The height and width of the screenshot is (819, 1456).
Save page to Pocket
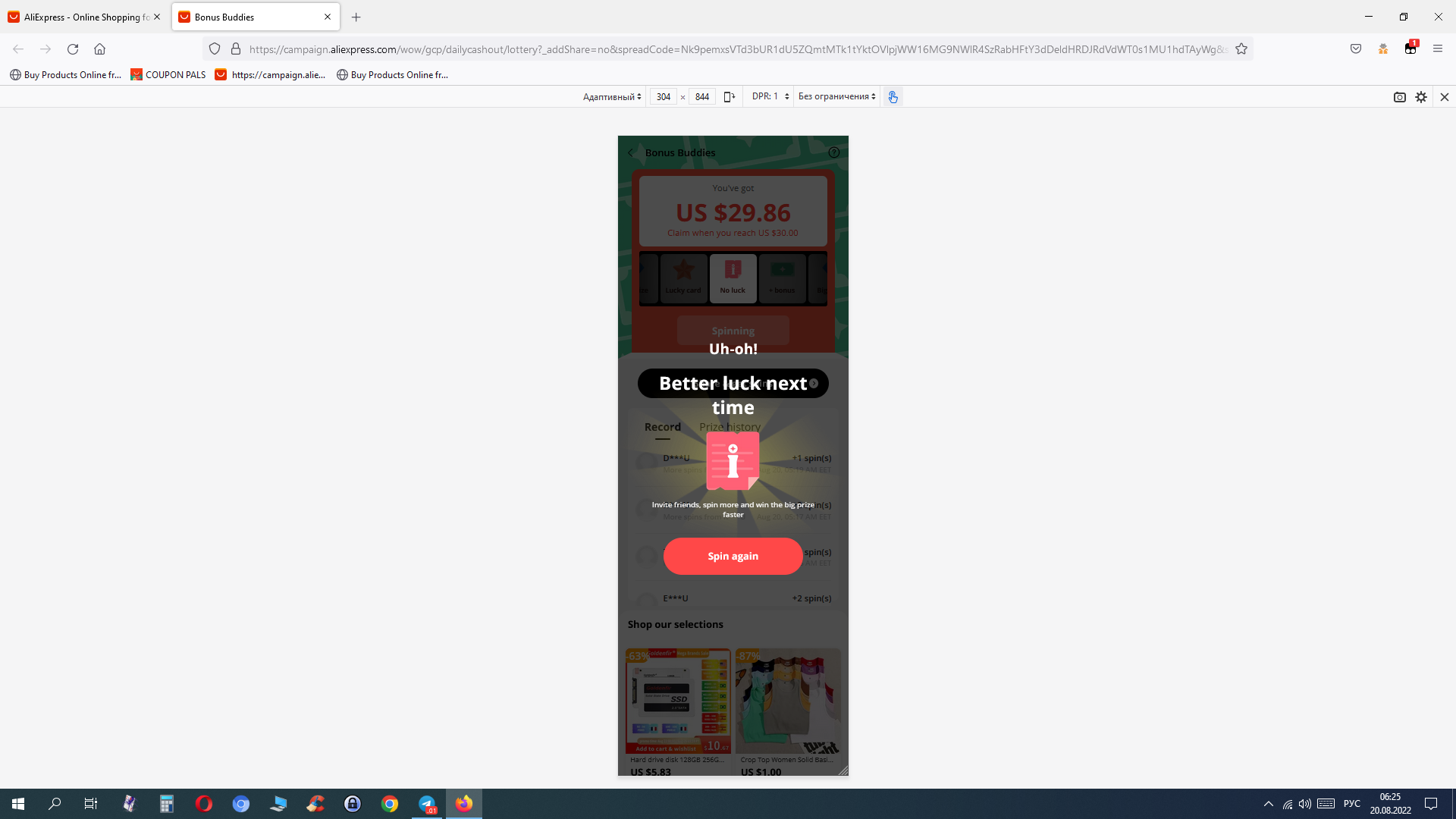click(1356, 49)
